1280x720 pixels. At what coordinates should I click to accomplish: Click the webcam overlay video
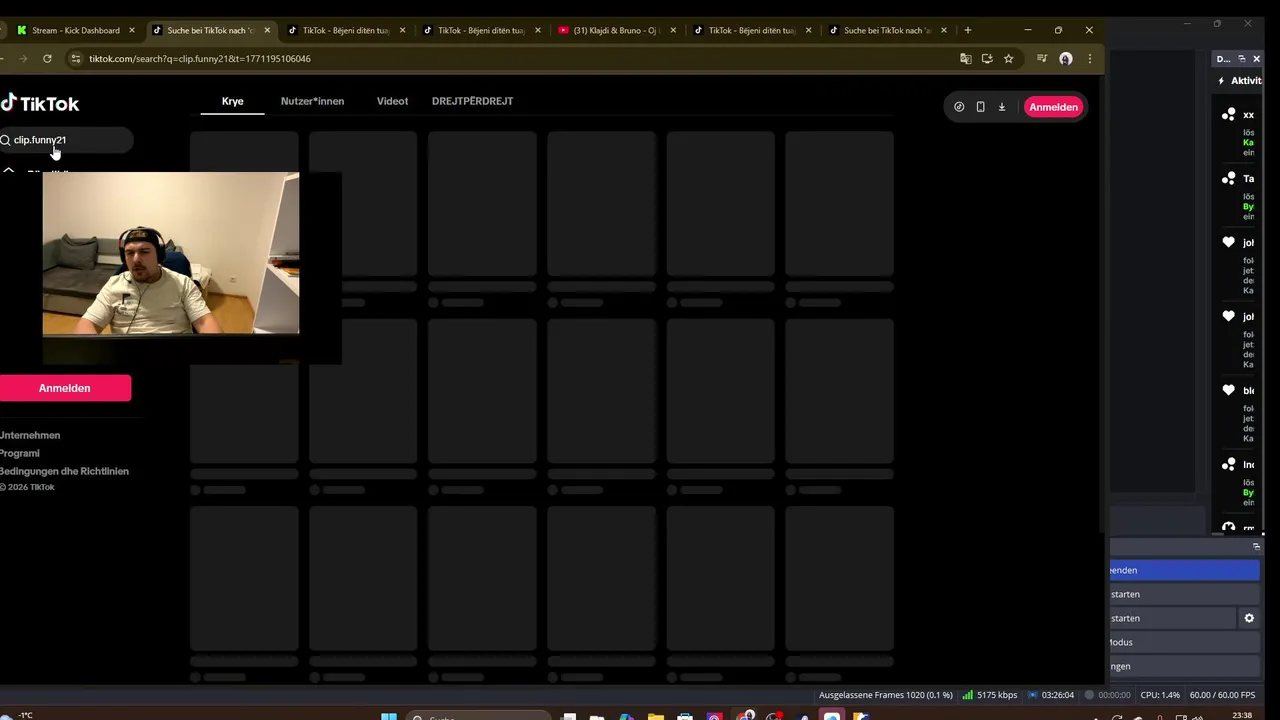click(x=171, y=253)
